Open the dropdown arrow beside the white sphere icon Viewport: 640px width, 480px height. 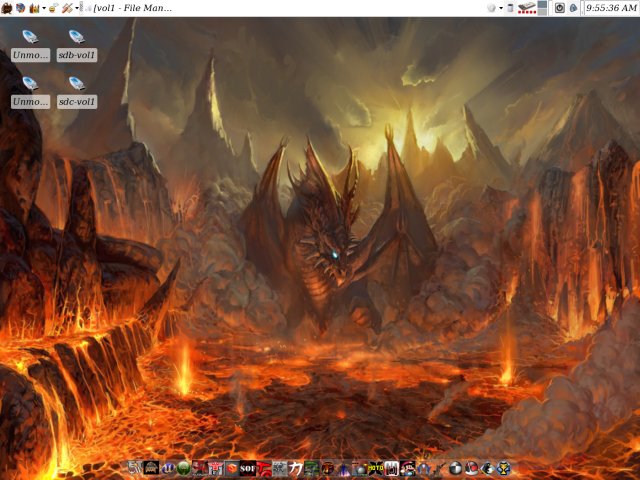500,8
